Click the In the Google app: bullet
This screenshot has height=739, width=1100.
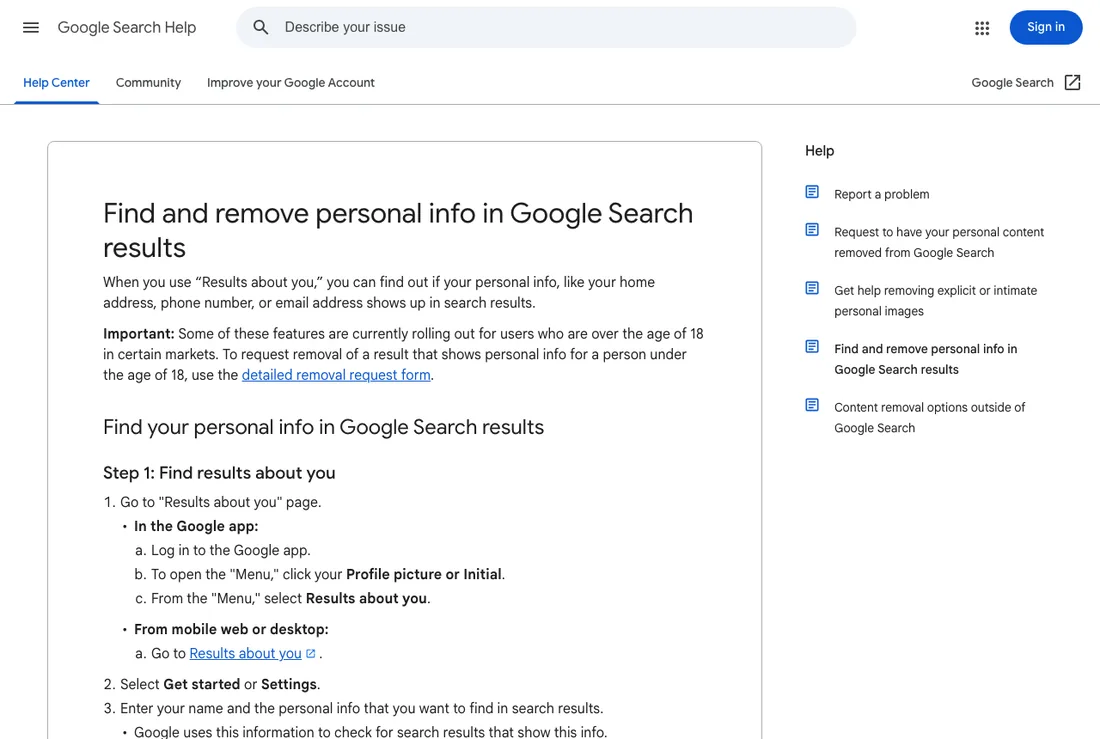point(196,526)
